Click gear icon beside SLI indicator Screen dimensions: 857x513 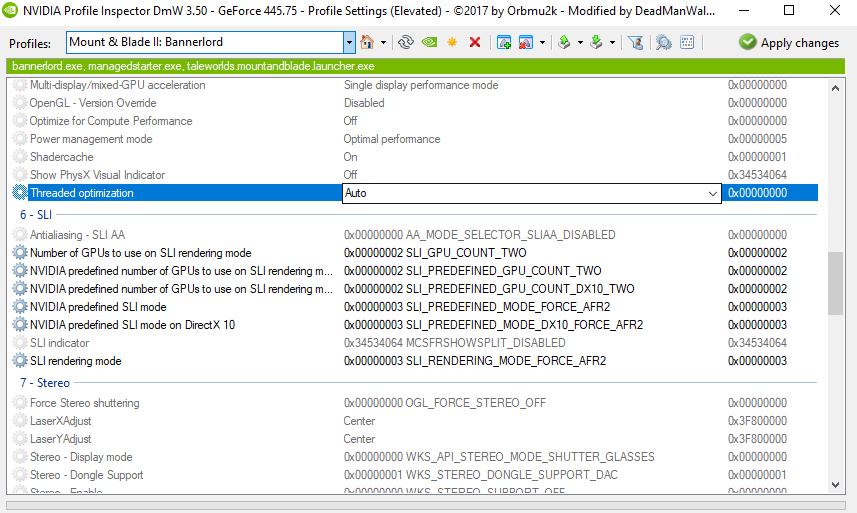pos(20,343)
